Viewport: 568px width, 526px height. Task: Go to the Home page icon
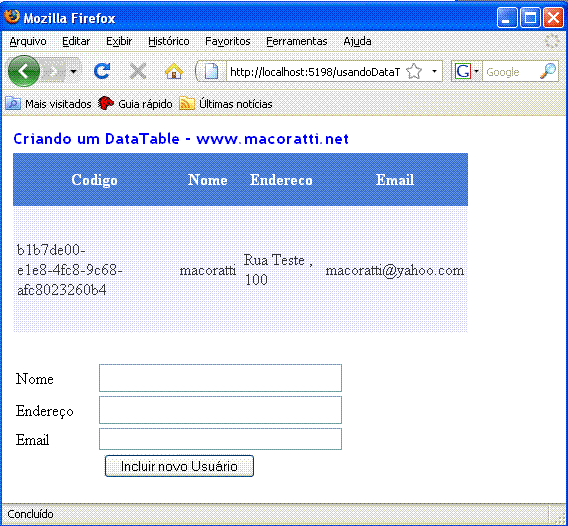click(174, 71)
